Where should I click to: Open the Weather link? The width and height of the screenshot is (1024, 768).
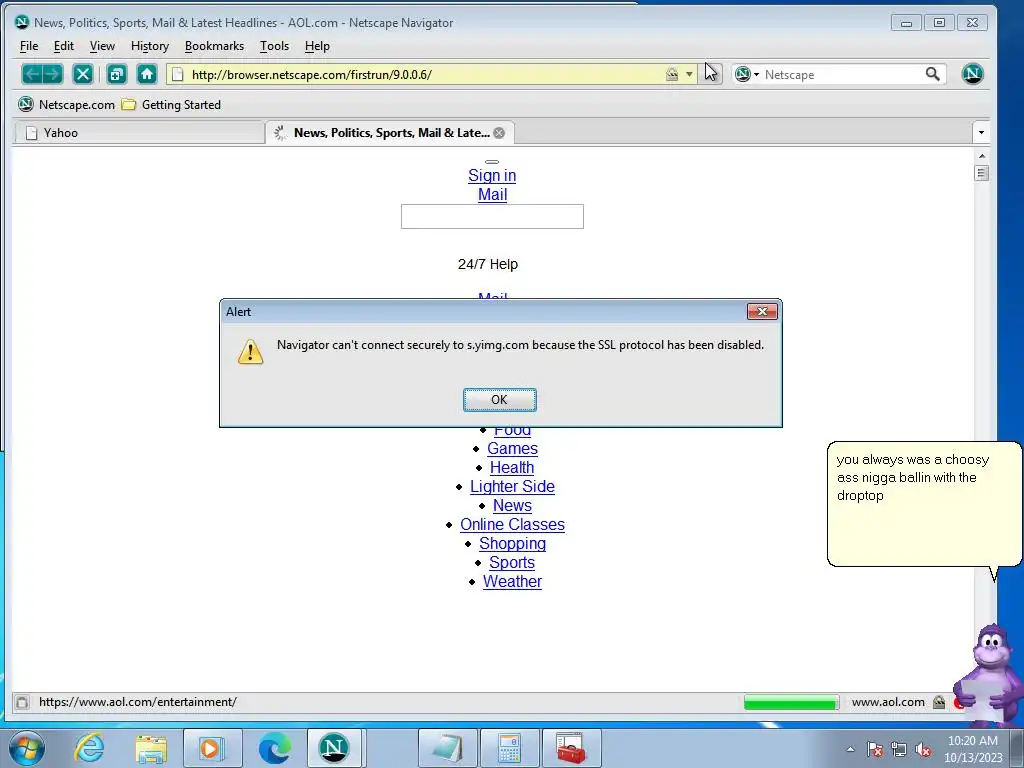(x=512, y=581)
